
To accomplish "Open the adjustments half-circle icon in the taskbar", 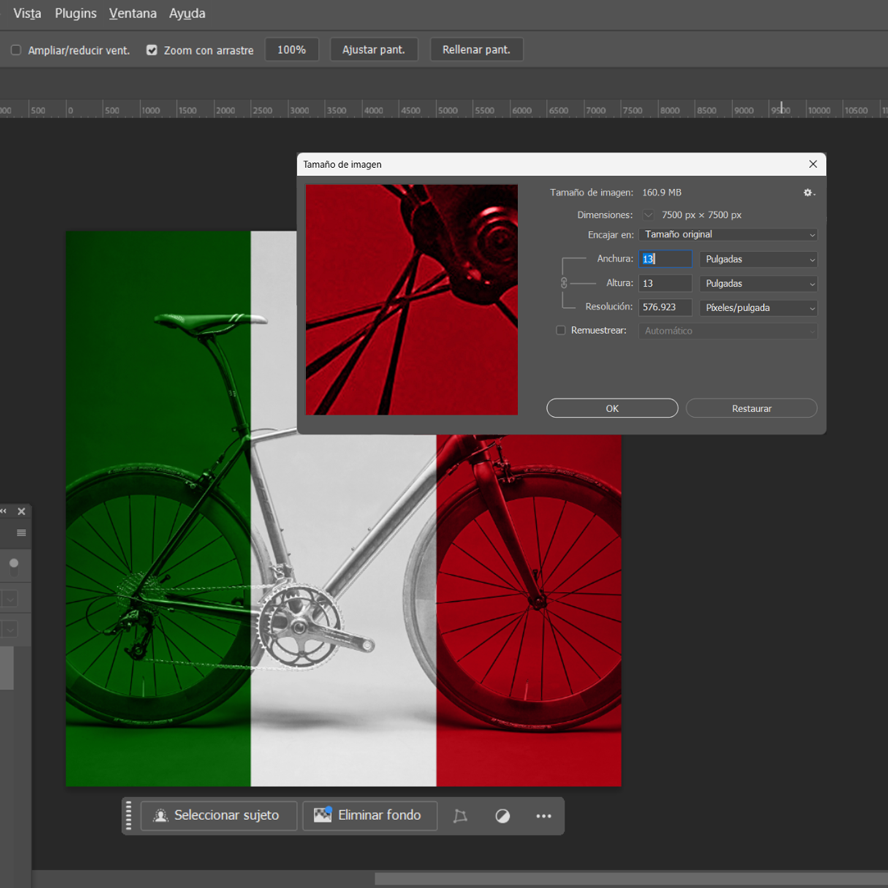I will click(x=502, y=816).
